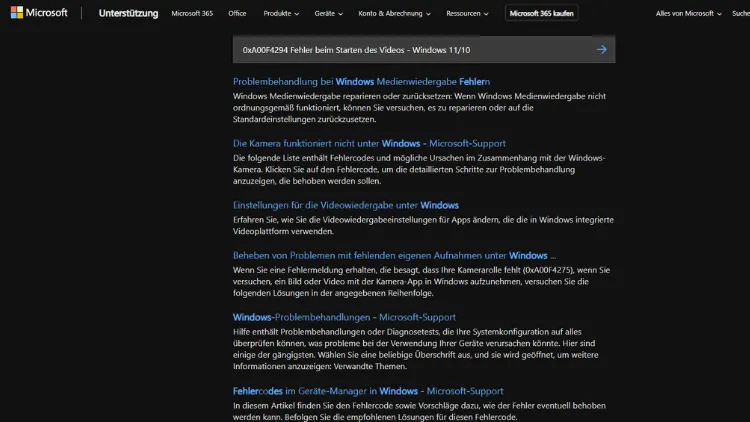Viewport: 750px width, 422px height.
Task: Open Windows-Problembehandlungen - Microsoft-Support result
Action: click(x=344, y=317)
